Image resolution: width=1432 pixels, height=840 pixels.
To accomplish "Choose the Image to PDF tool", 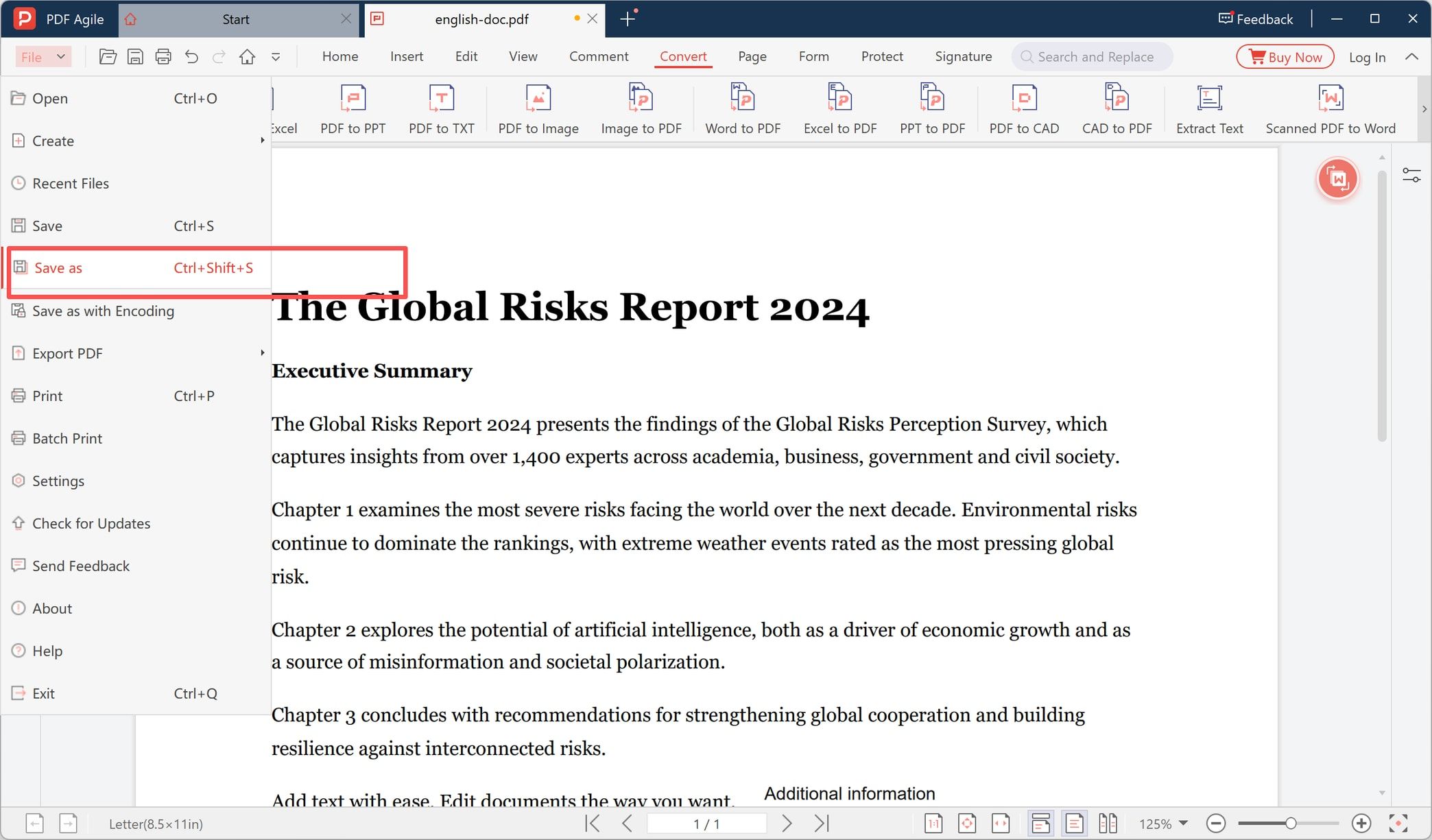I will [641, 109].
